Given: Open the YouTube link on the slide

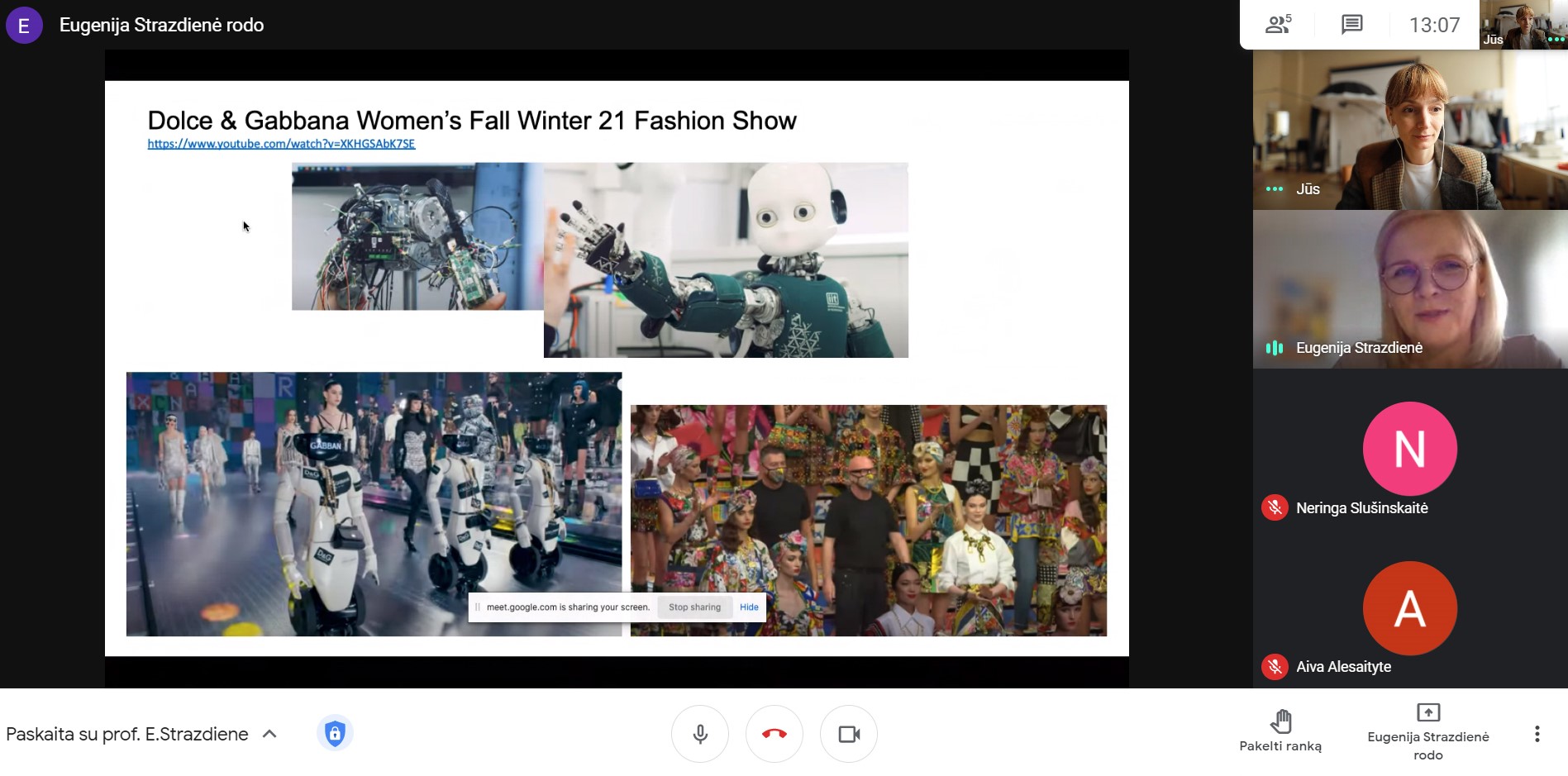Looking at the screenshot, I should [x=281, y=144].
